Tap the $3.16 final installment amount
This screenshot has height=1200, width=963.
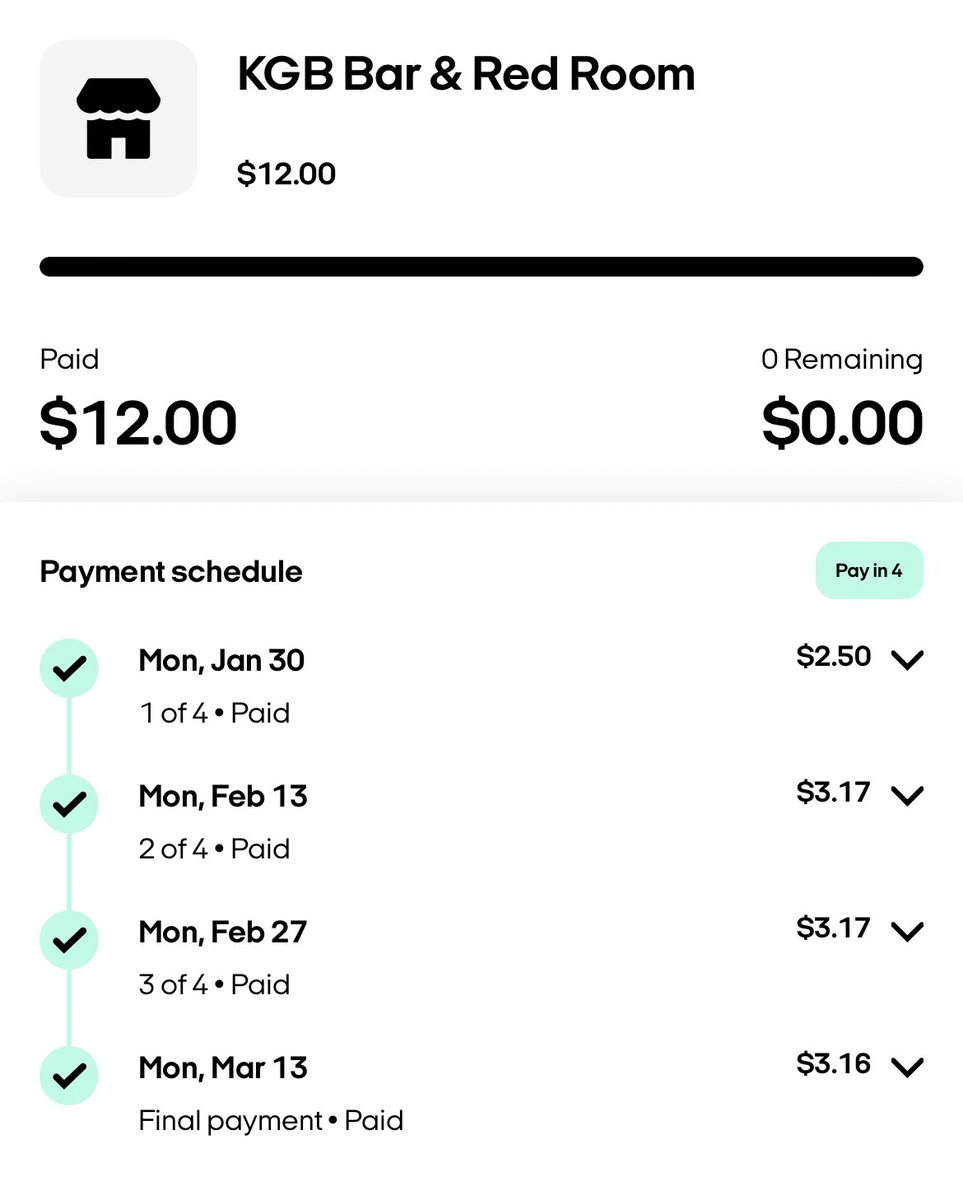click(834, 1065)
